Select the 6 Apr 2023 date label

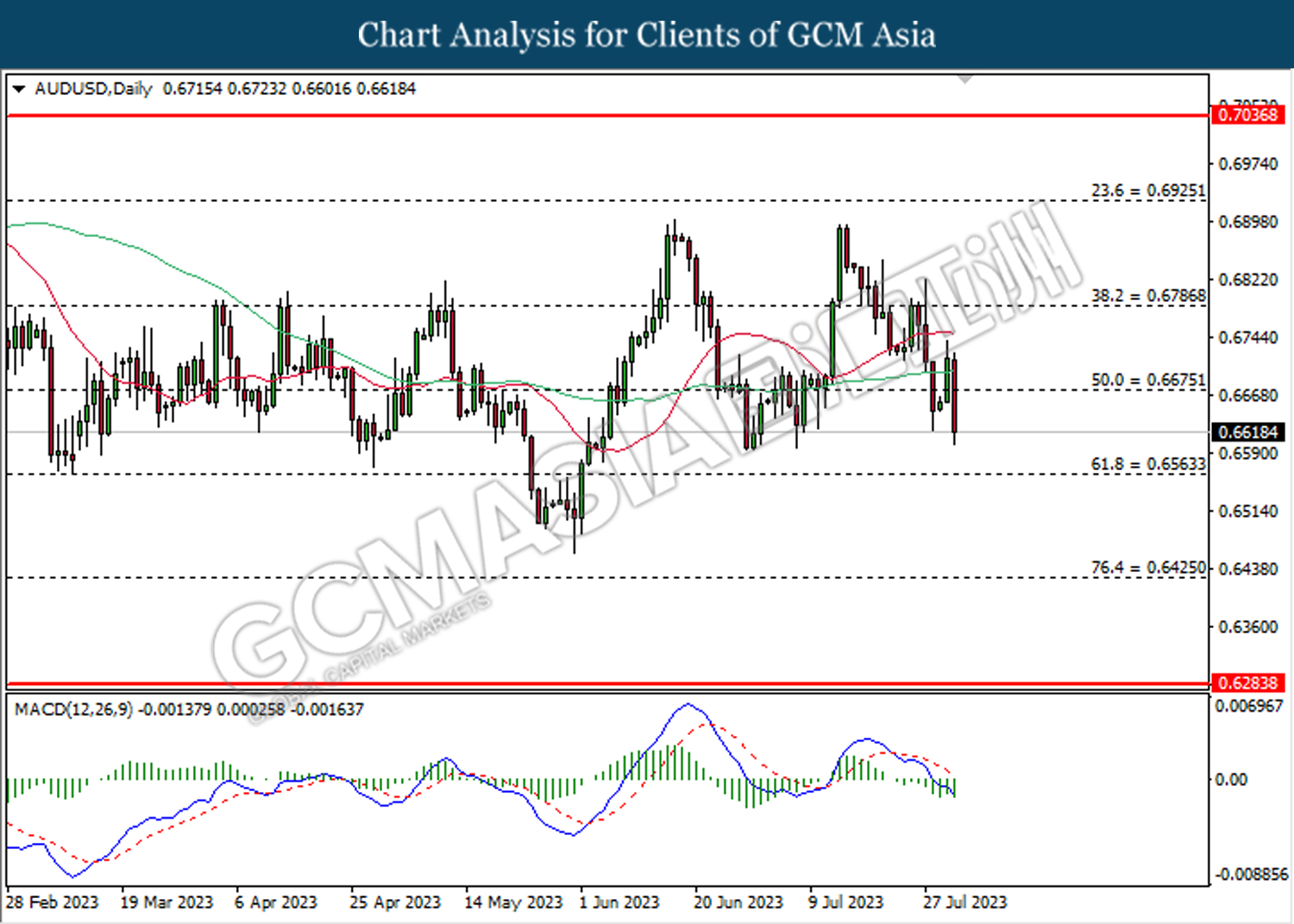pyautogui.click(x=276, y=902)
